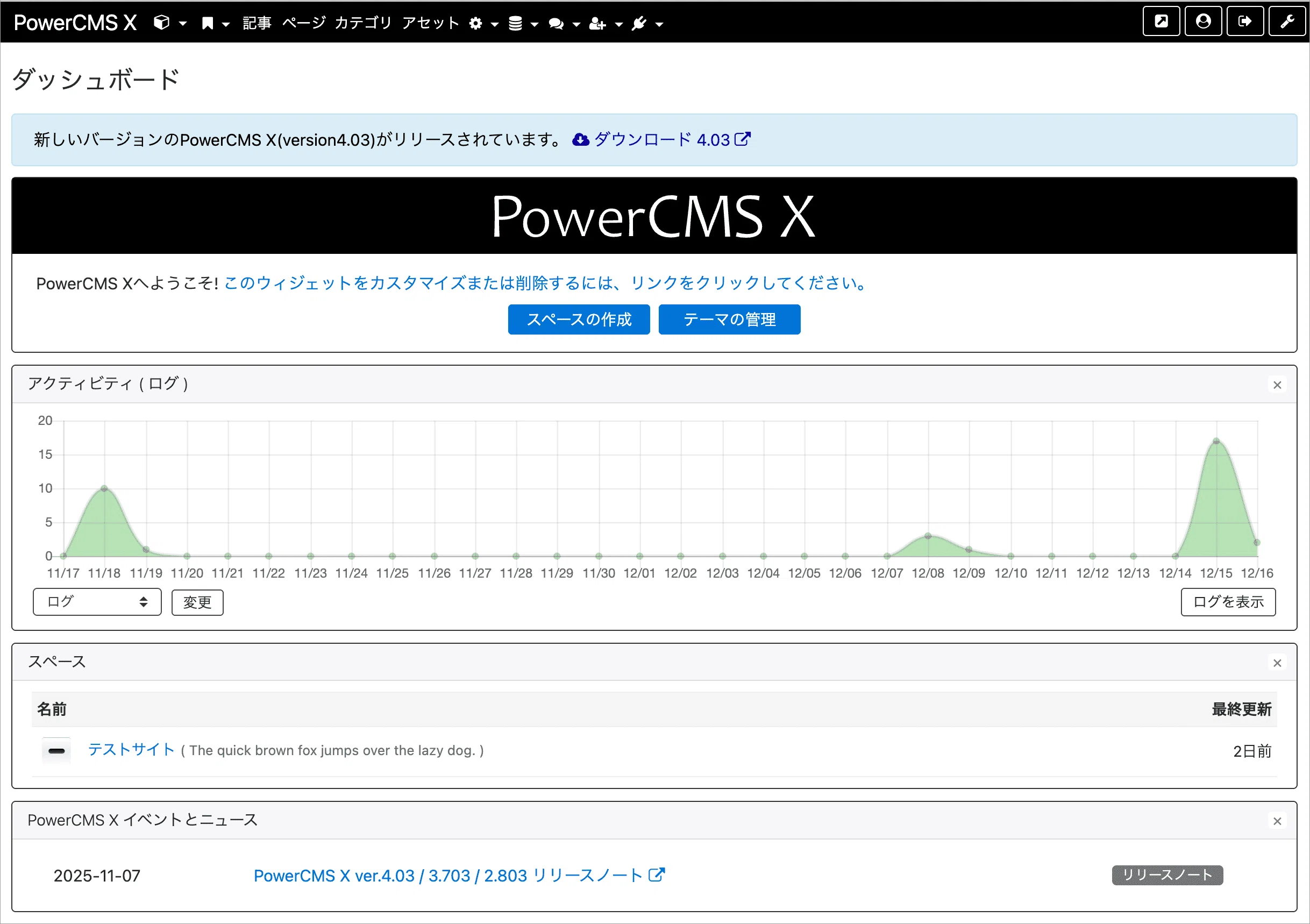Screen dimensions: 1310x924
Task: Click the 2日前 last-updated value
Action: click(x=1252, y=751)
